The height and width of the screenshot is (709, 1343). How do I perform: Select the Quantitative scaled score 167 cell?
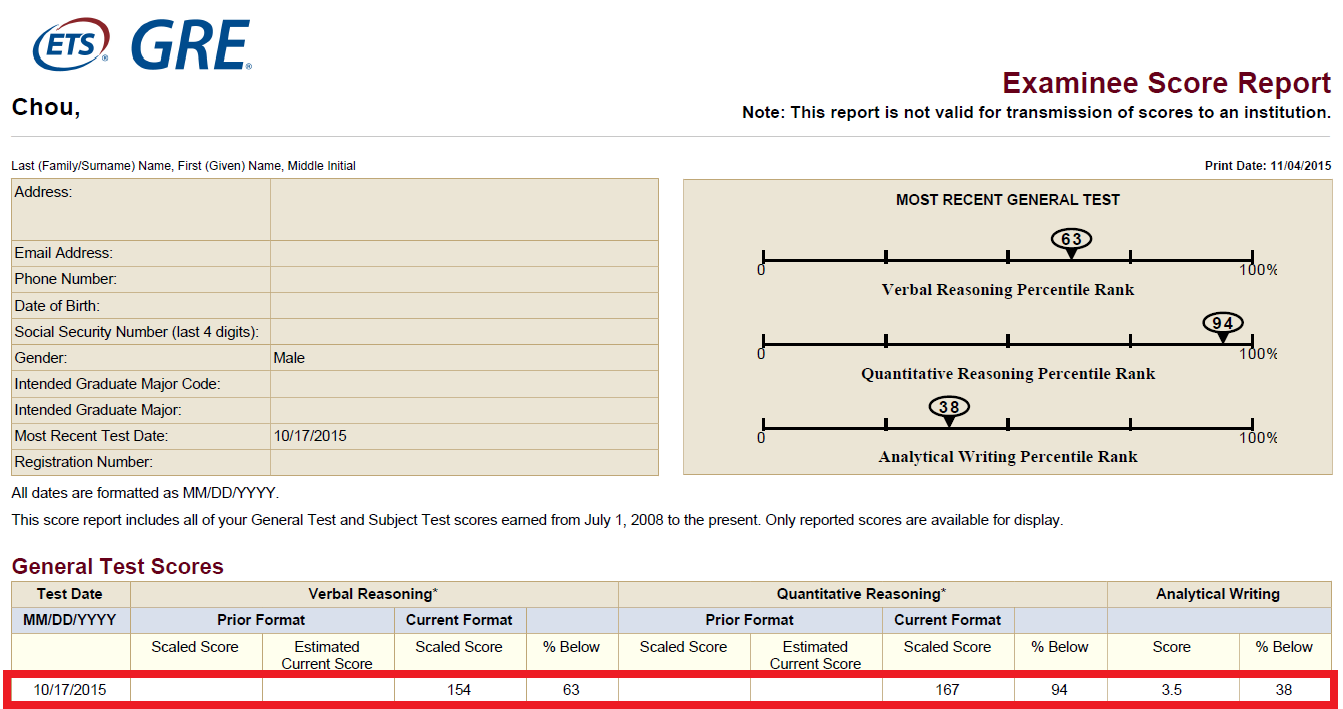pyautogui.click(x=947, y=690)
